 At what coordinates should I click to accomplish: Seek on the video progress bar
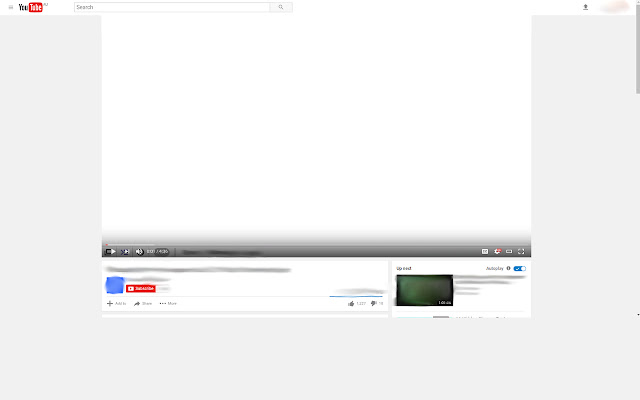[x=316, y=244]
